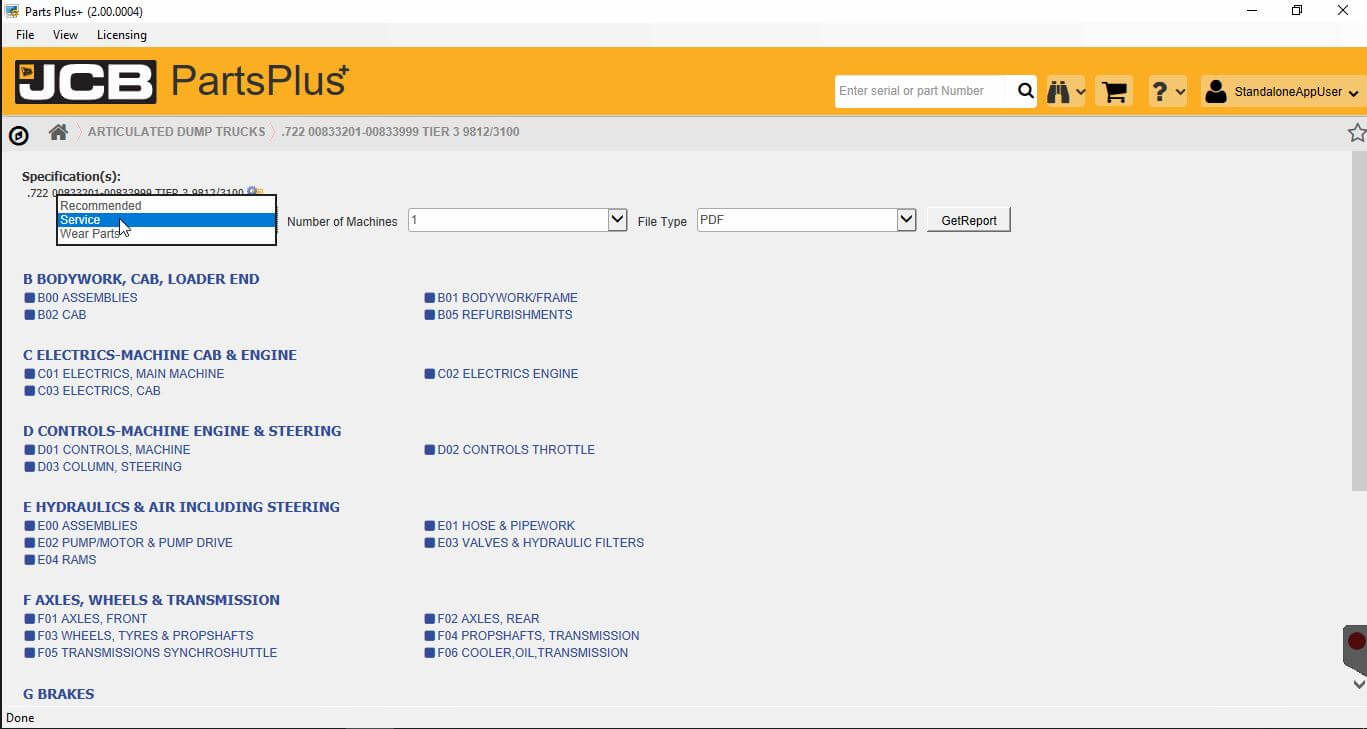Image resolution: width=1367 pixels, height=729 pixels.
Task: Expand the Number of Machines dropdown
Action: click(x=617, y=220)
